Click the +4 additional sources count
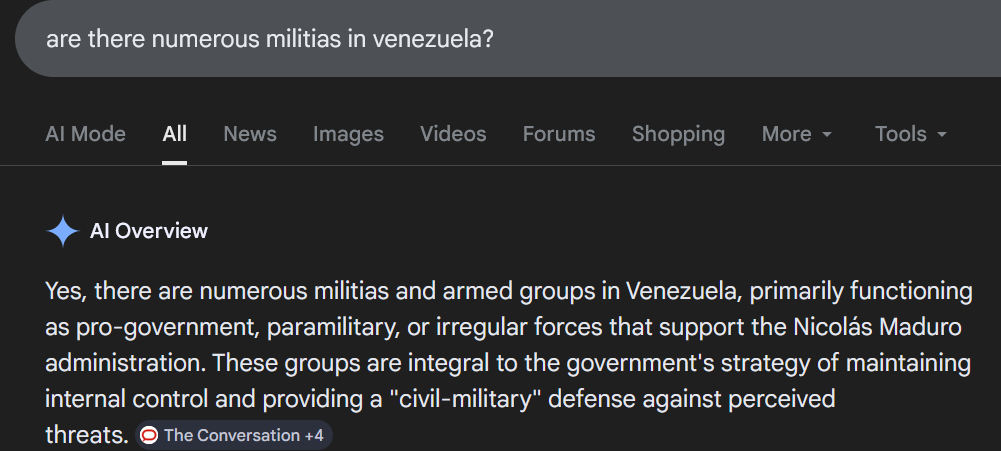 [313, 435]
